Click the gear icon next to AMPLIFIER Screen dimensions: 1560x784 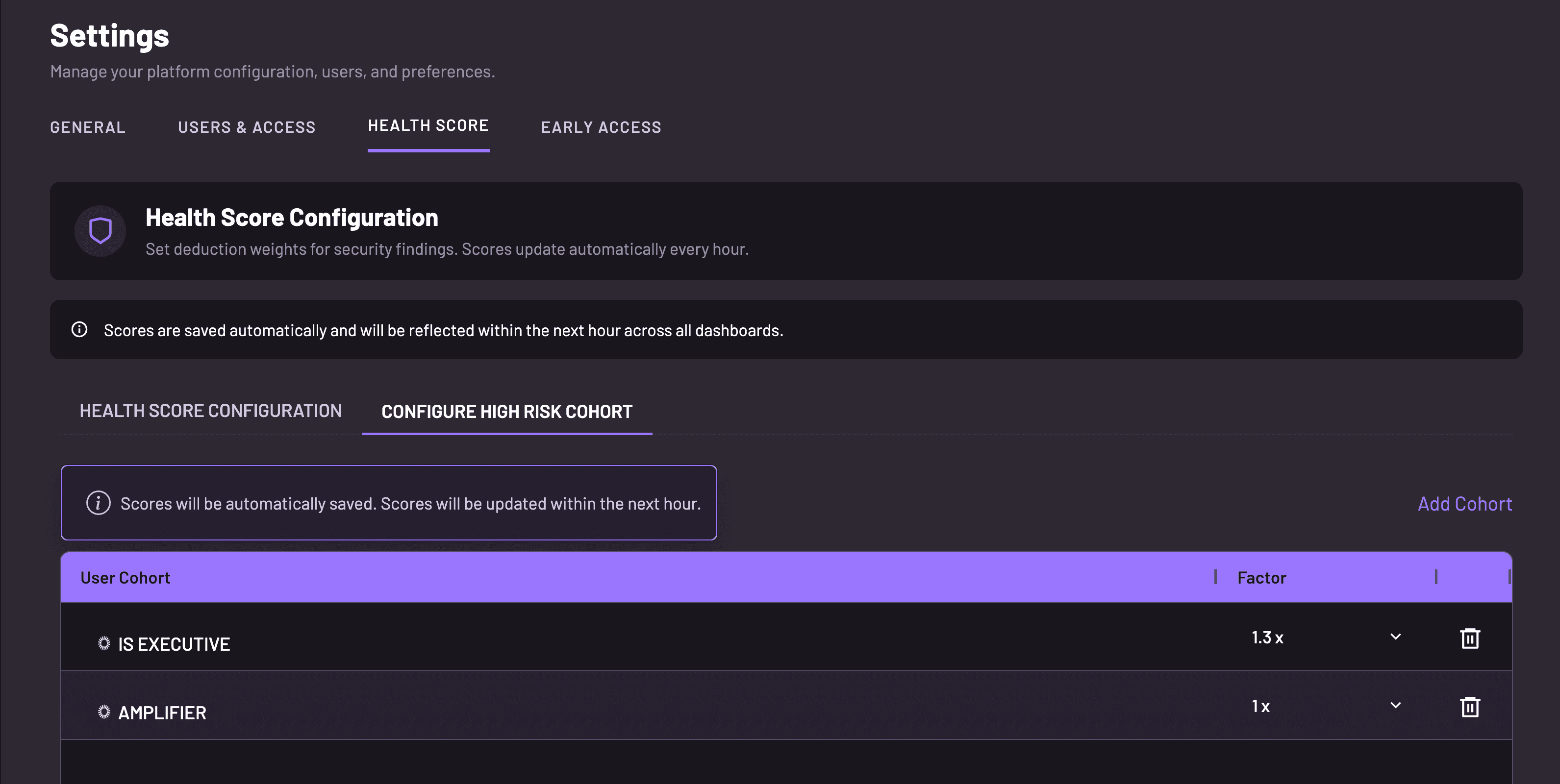tap(104, 712)
